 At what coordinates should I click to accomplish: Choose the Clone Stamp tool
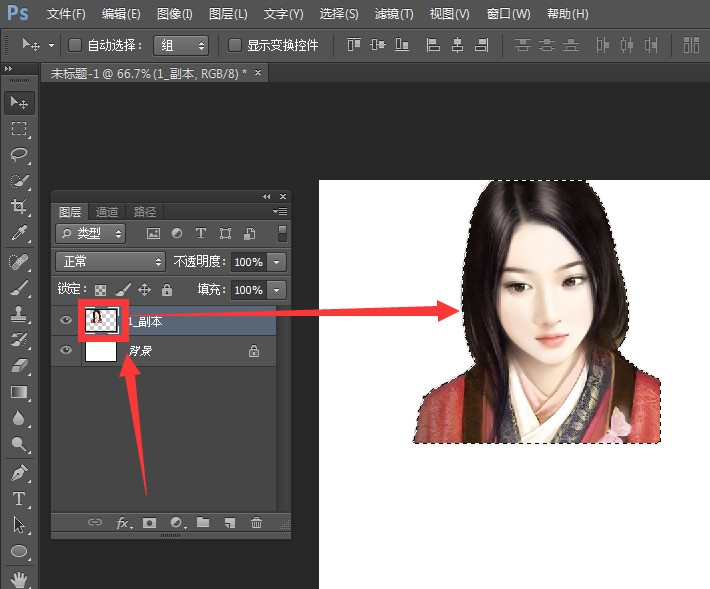(18, 313)
